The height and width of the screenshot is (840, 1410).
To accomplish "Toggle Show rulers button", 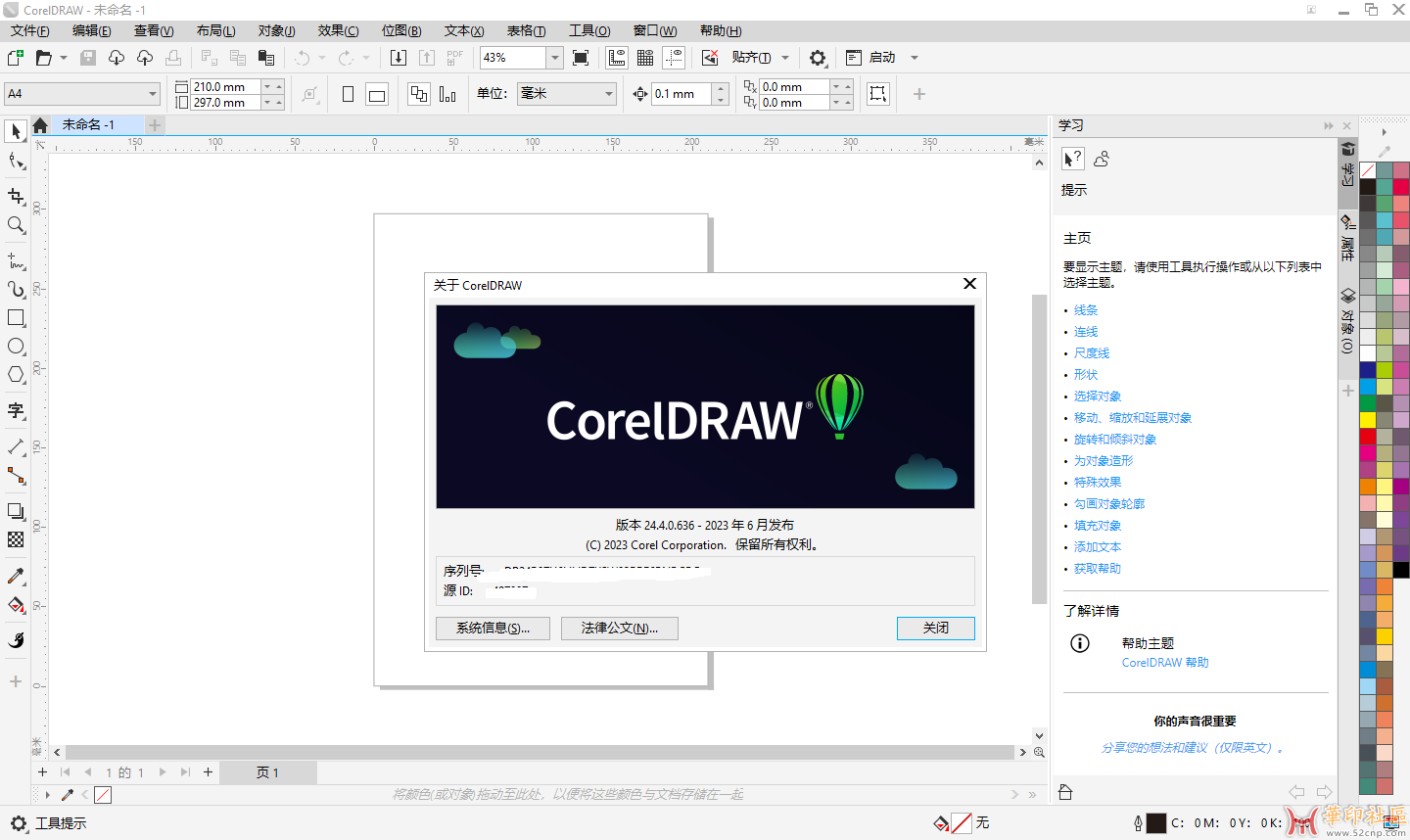I will pyautogui.click(x=617, y=58).
